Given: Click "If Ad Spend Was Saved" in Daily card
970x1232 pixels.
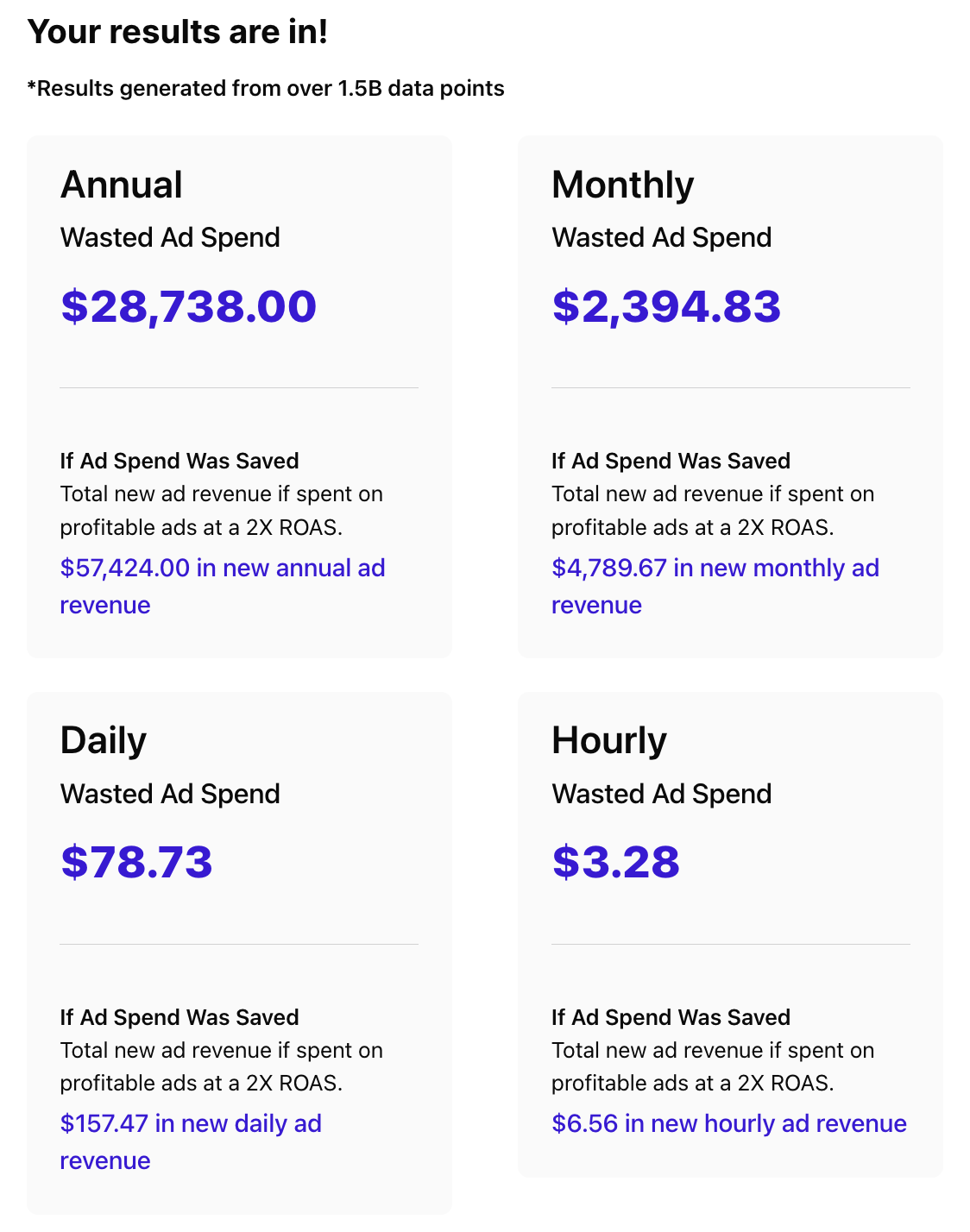Looking at the screenshot, I should (180, 1017).
